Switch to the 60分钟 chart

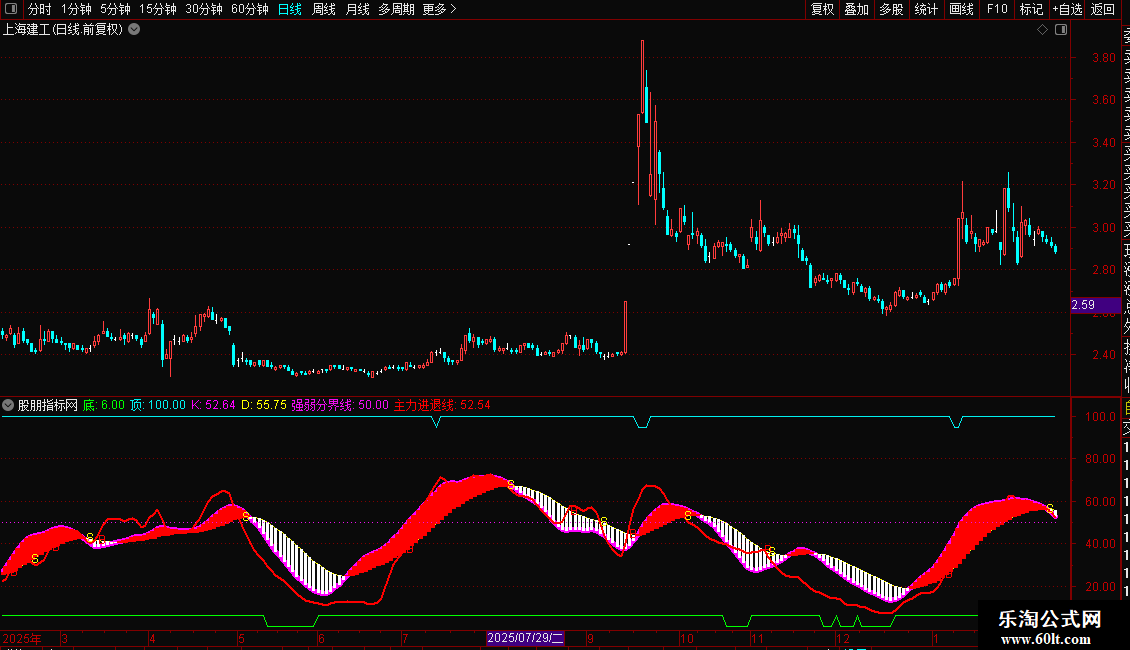(x=250, y=9)
